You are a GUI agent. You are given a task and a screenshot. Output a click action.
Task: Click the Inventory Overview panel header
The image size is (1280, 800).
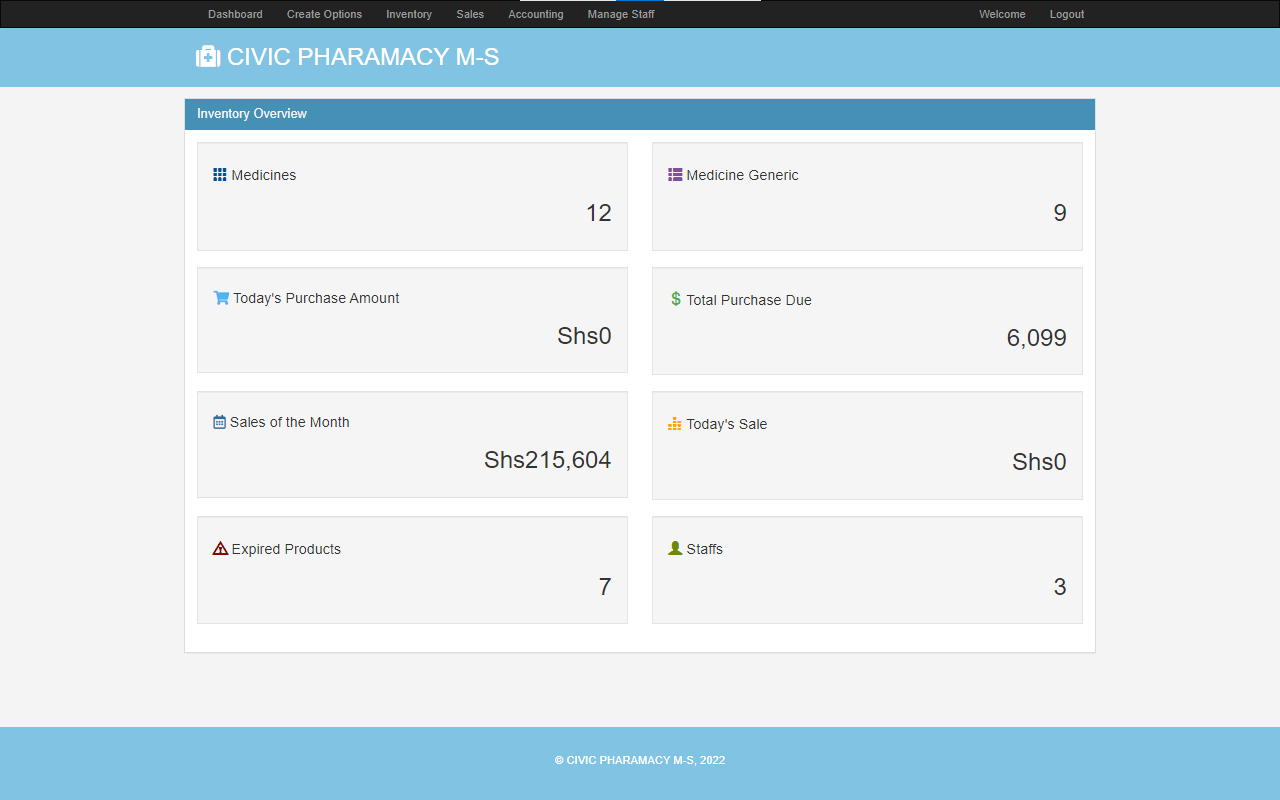coord(251,113)
